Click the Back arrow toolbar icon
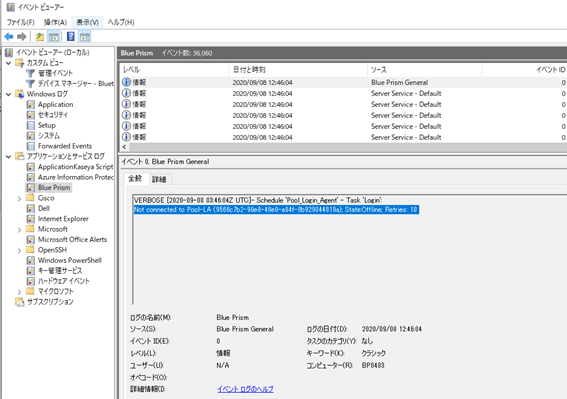 [x=9, y=37]
